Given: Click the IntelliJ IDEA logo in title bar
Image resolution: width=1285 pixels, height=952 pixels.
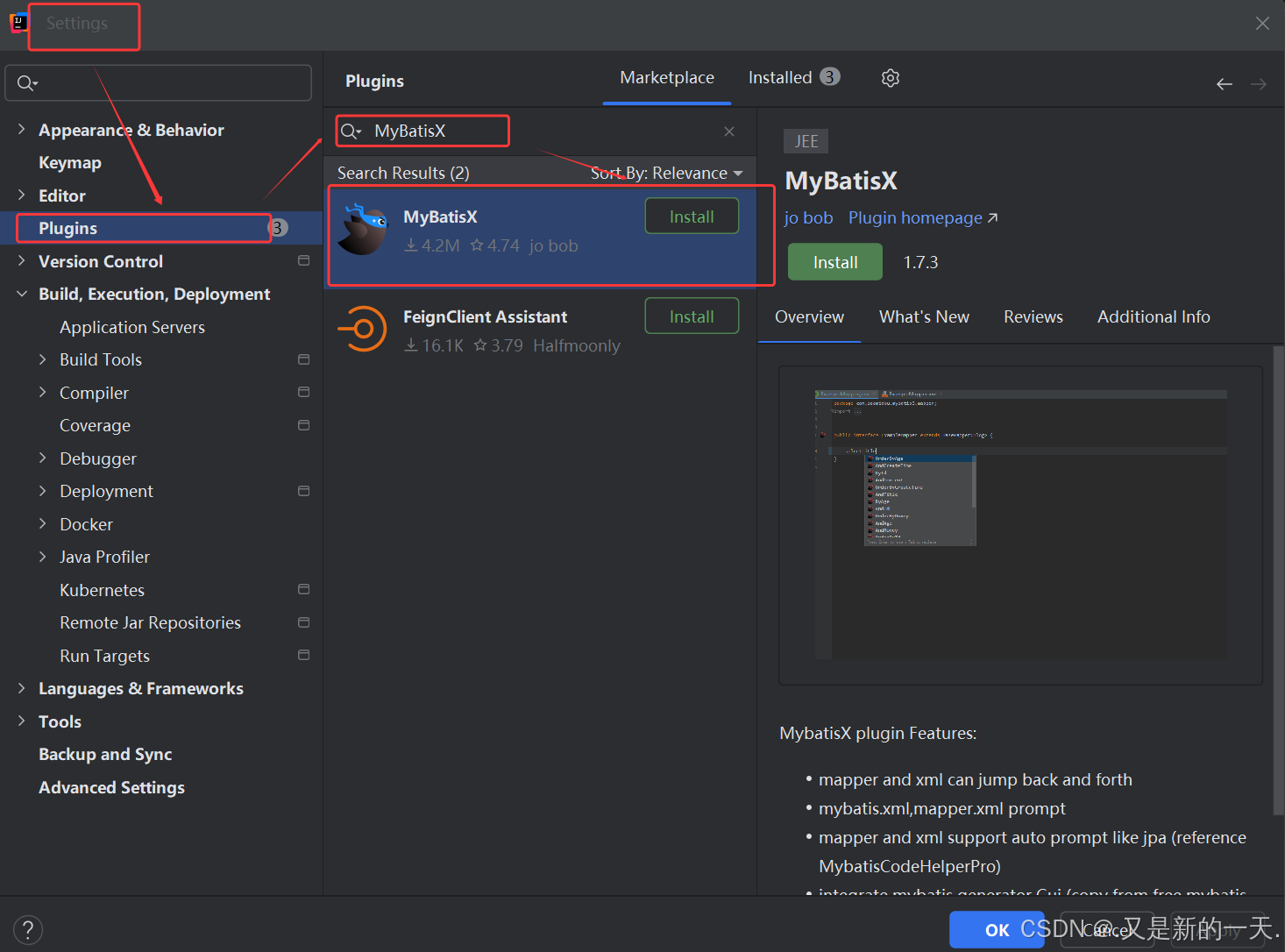Looking at the screenshot, I should (18, 23).
